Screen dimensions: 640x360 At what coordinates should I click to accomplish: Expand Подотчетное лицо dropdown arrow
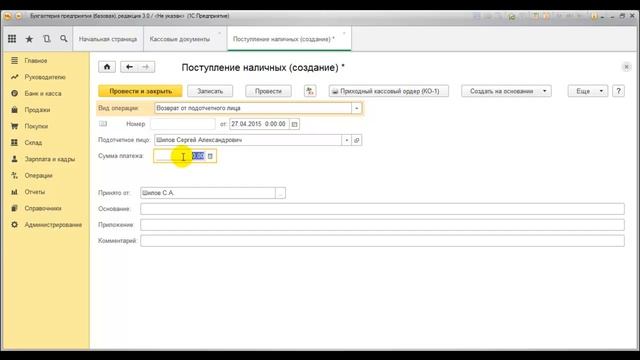347,140
